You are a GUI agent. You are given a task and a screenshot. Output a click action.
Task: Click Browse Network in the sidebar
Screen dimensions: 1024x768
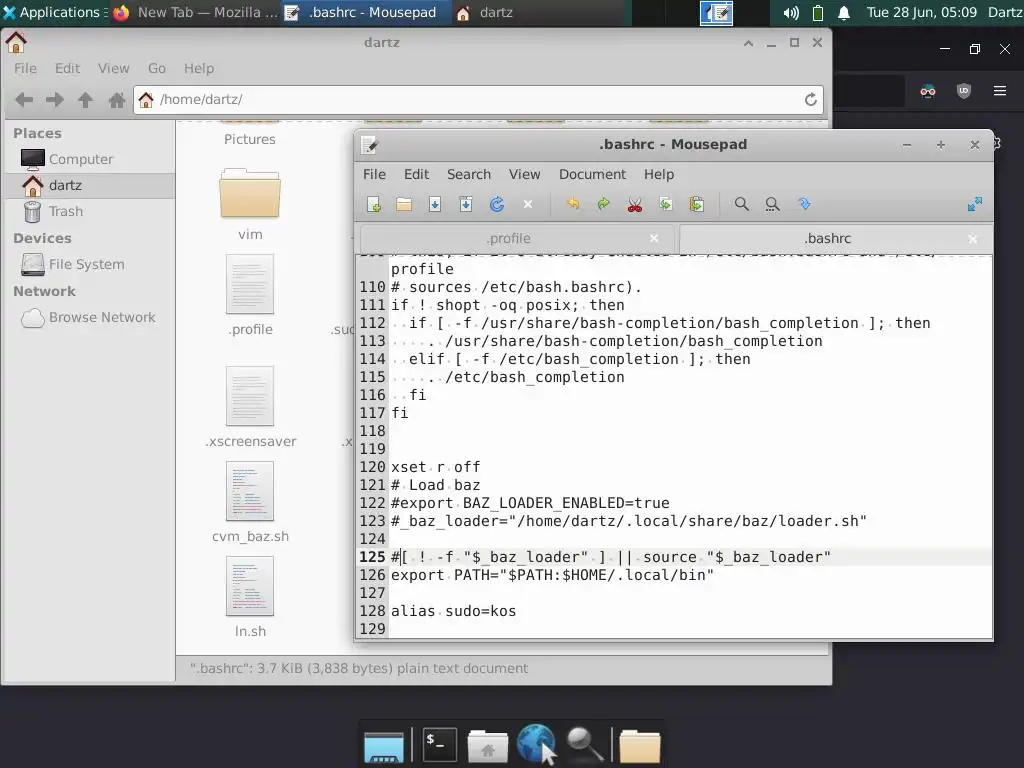(x=89, y=317)
